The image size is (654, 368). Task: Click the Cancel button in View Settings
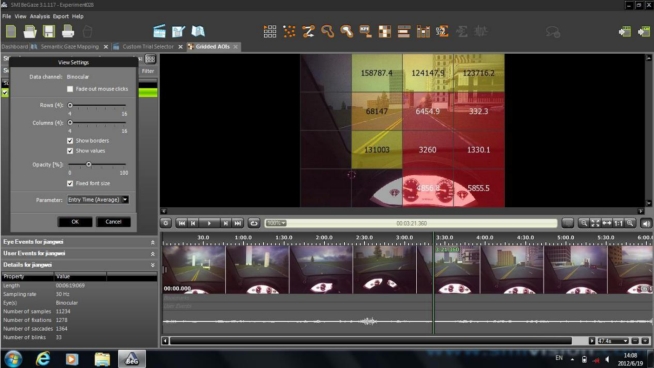[113, 222]
